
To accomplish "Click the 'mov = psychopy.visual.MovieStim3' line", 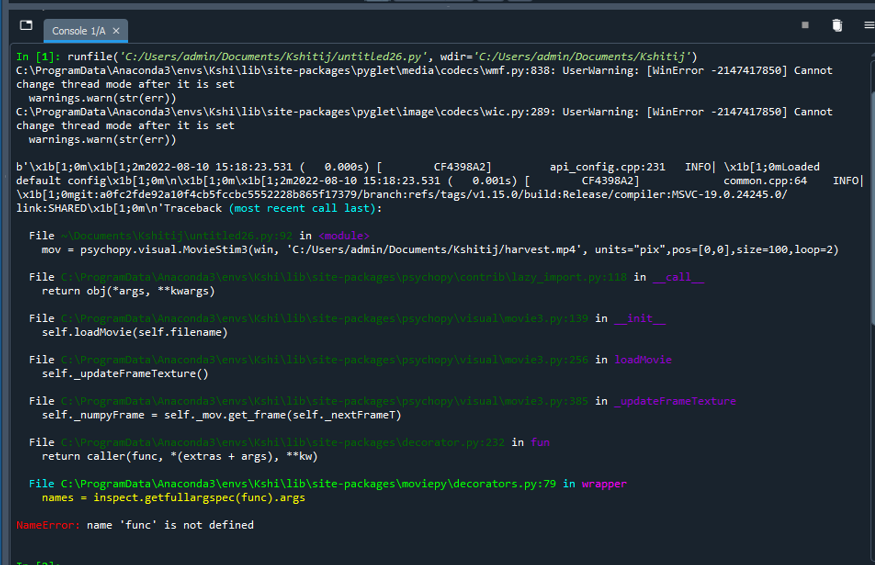I will tap(440, 250).
